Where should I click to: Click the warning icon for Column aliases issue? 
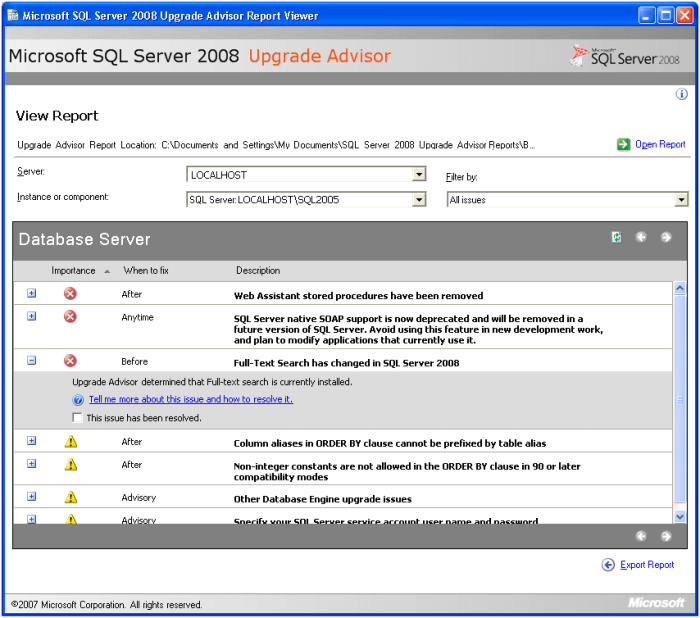click(x=70, y=442)
